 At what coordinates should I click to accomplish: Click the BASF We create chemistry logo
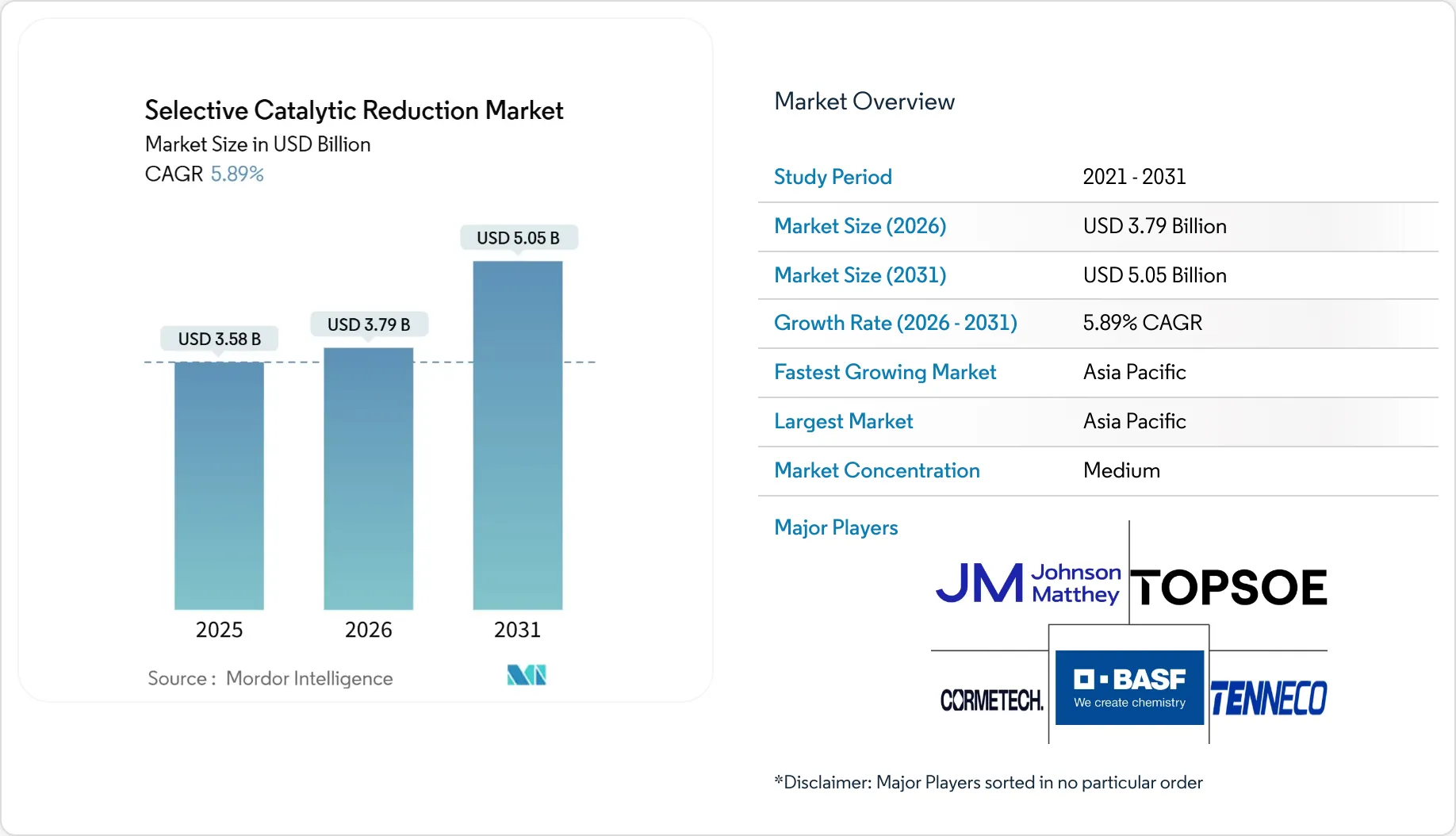click(x=1129, y=688)
